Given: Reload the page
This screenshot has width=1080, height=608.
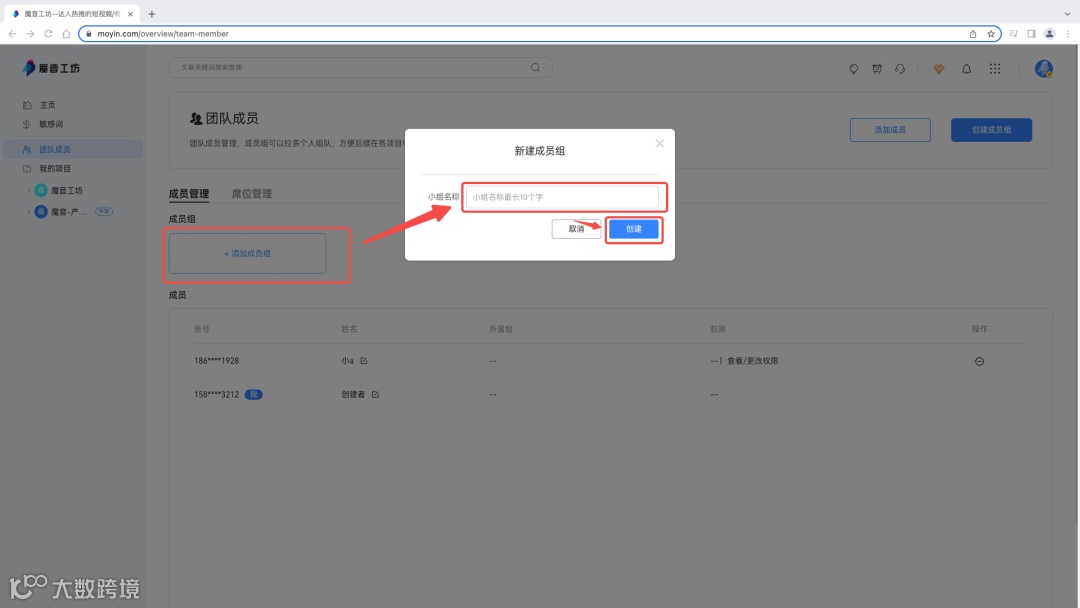Looking at the screenshot, I should (x=48, y=34).
